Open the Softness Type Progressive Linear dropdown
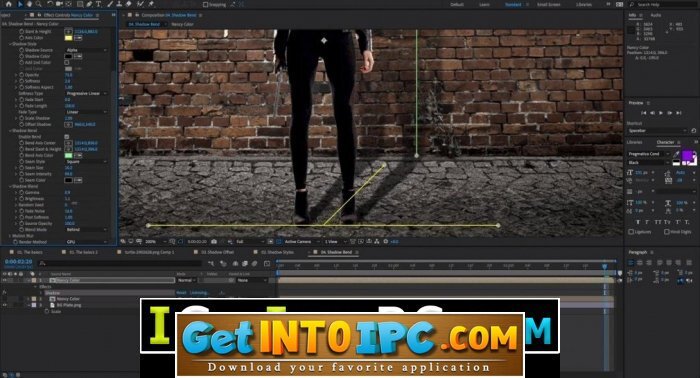Image resolution: width=700 pixels, height=378 pixels. 86,94
